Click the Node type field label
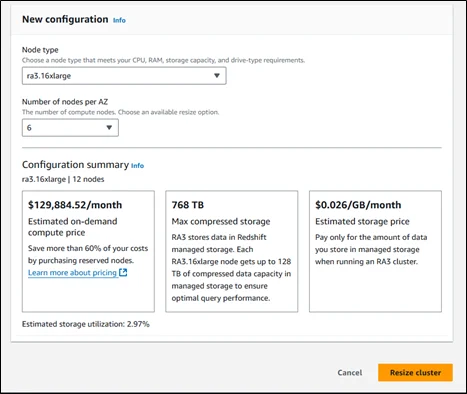The height and width of the screenshot is (394, 467). [40, 50]
